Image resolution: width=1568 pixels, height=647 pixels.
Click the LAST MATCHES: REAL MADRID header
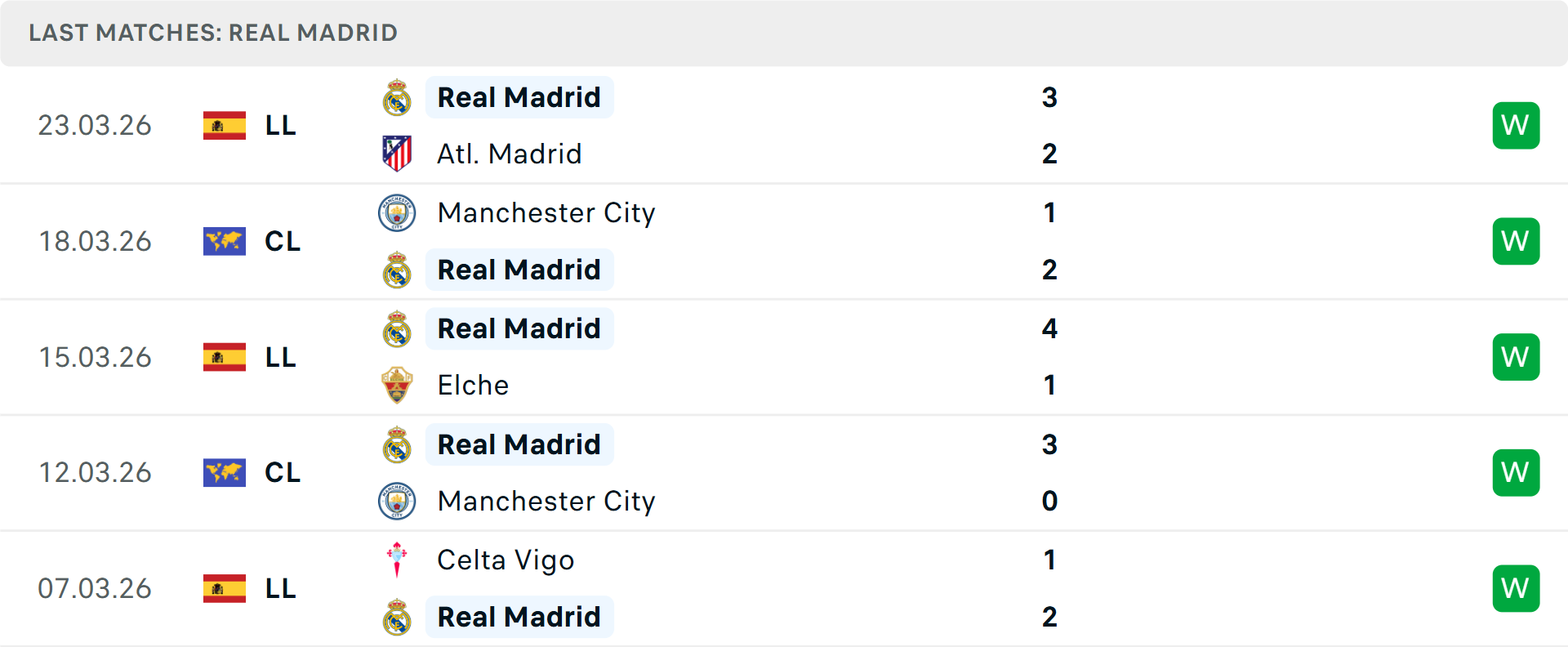[x=212, y=33]
